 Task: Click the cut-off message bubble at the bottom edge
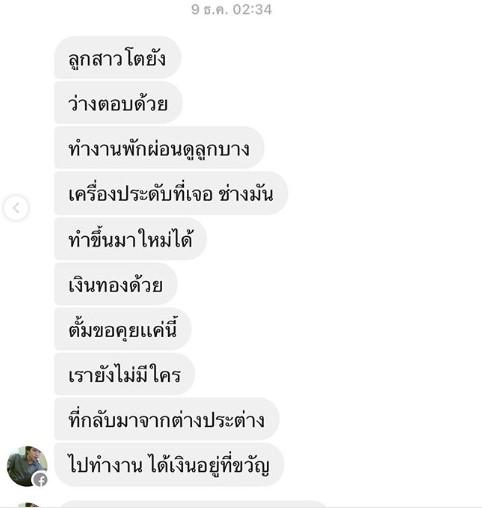[x=193, y=505]
